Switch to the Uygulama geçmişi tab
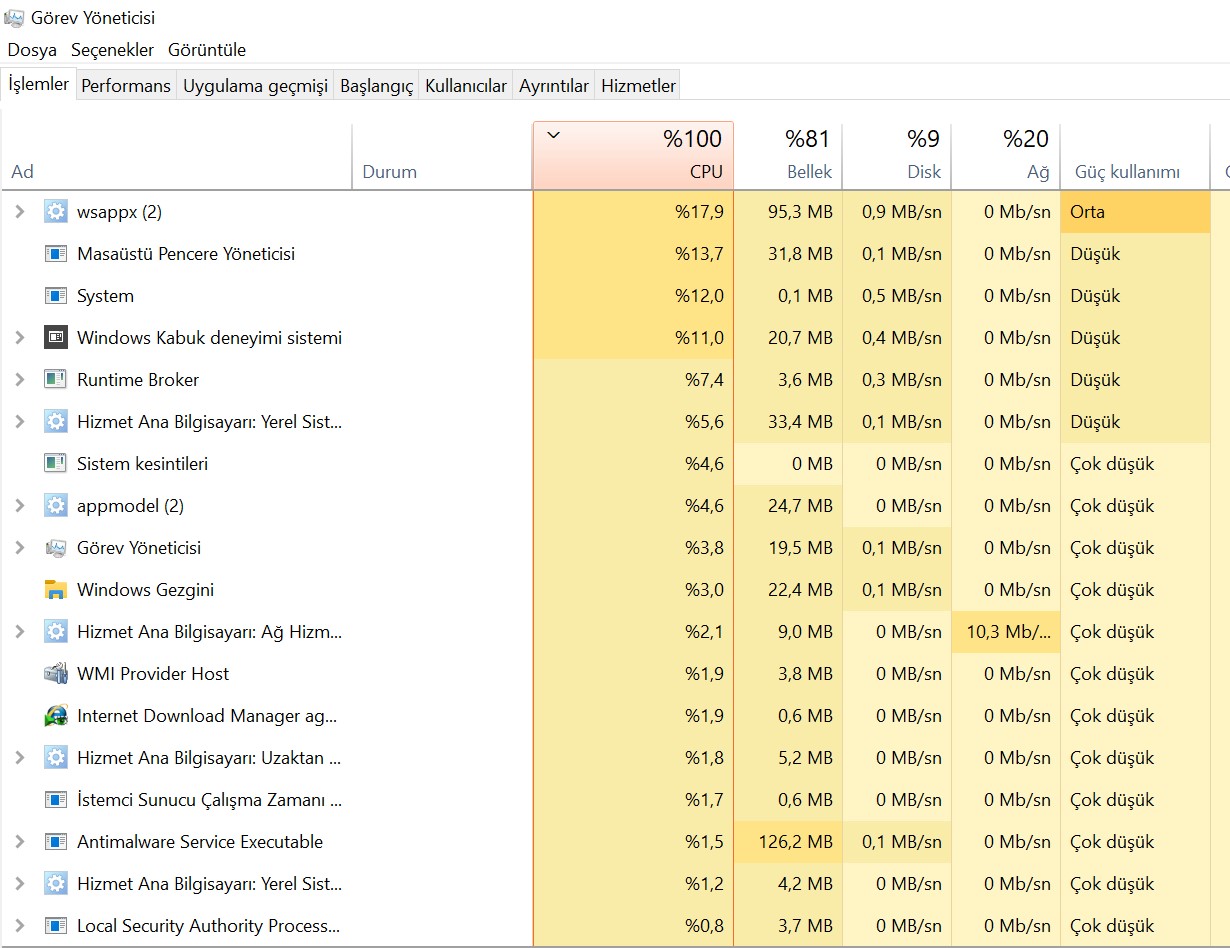The image size is (1230, 948). pyautogui.click(x=255, y=86)
